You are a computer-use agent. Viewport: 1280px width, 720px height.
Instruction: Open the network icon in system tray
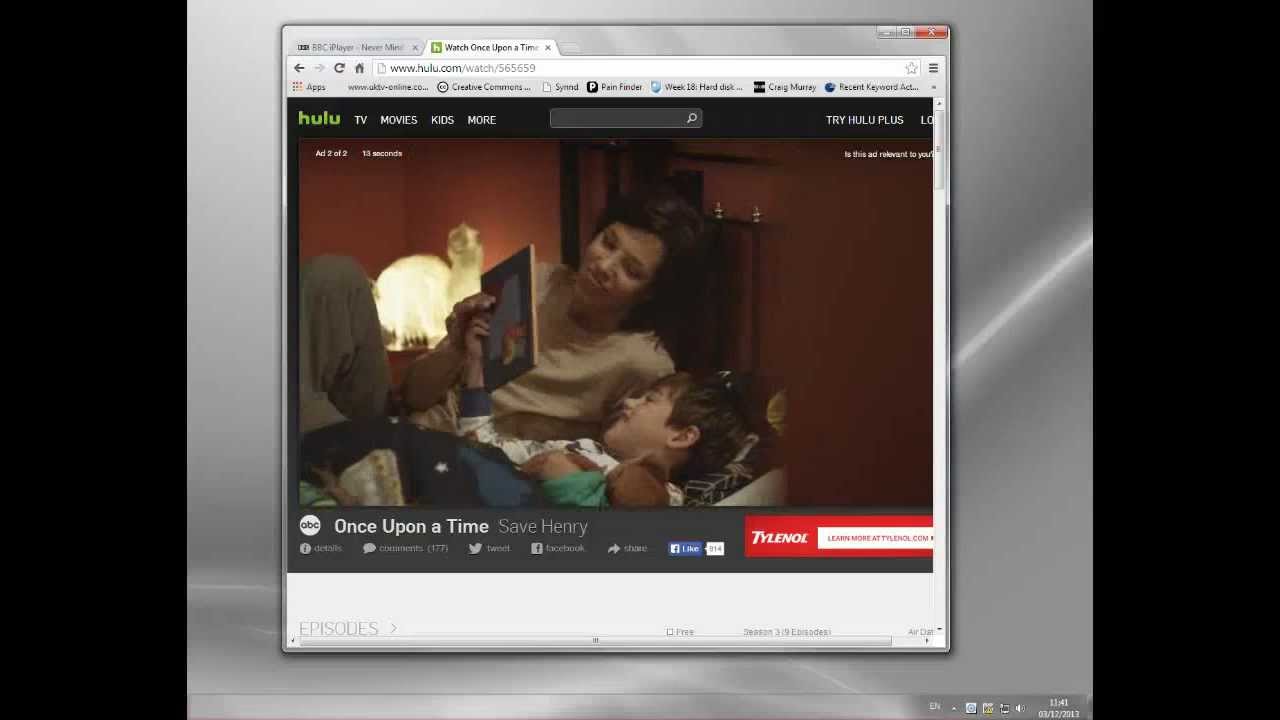tap(1004, 708)
